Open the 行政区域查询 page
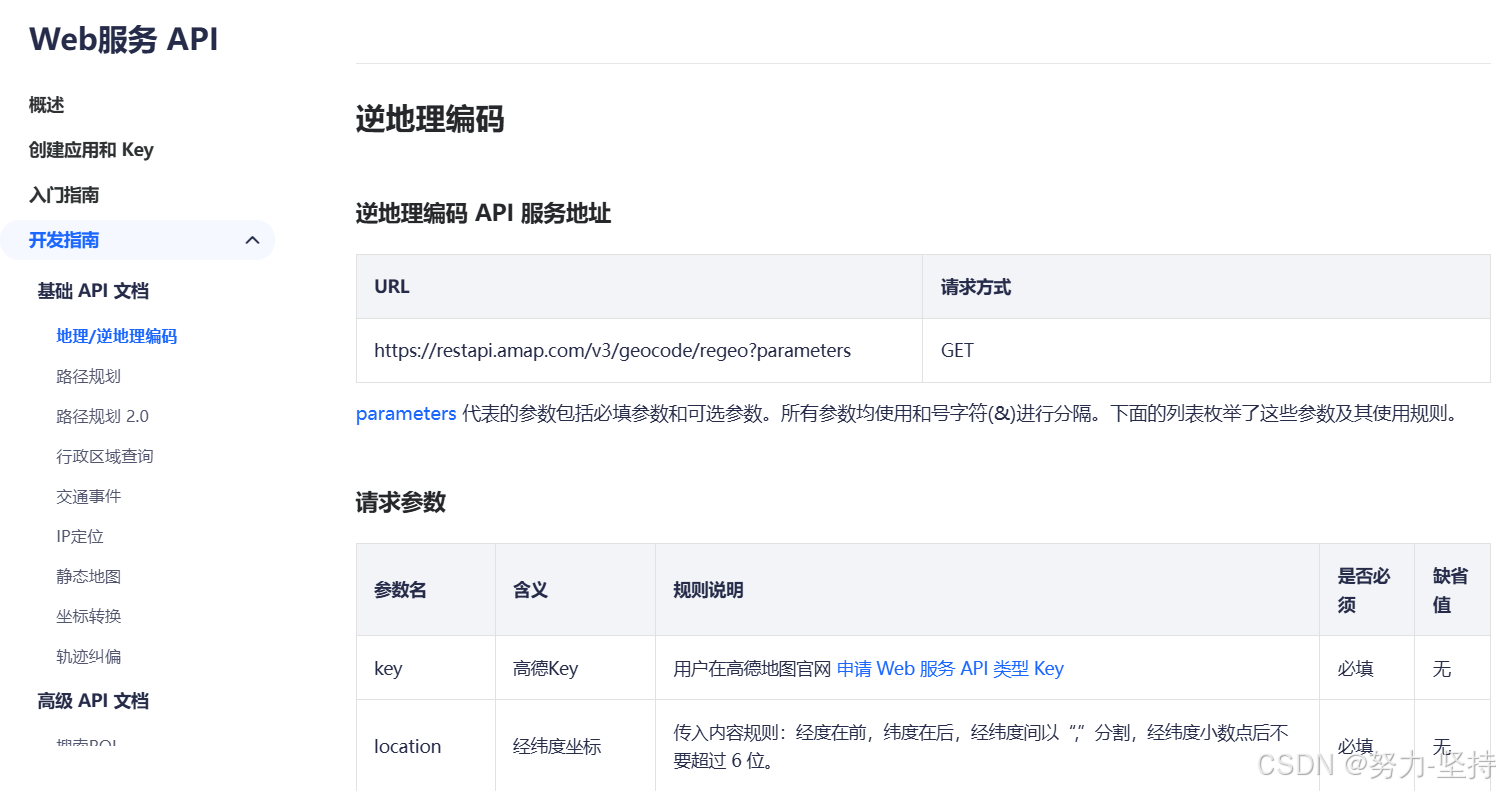 [x=105, y=455]
